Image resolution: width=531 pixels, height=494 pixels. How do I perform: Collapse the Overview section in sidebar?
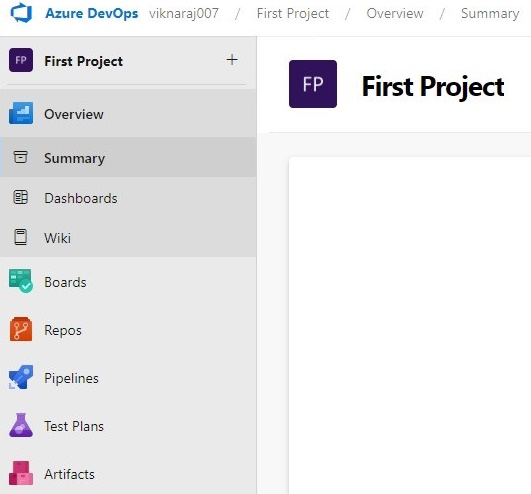click(128, 114)
